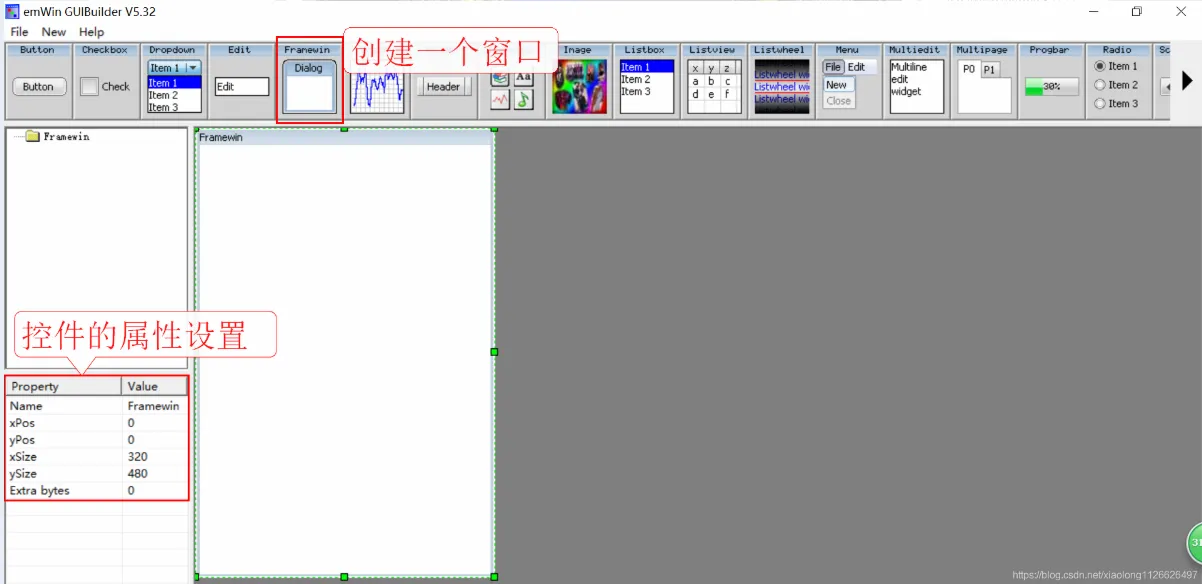Open the New menu
The image size is (1202, 584).
pos(54,32)
